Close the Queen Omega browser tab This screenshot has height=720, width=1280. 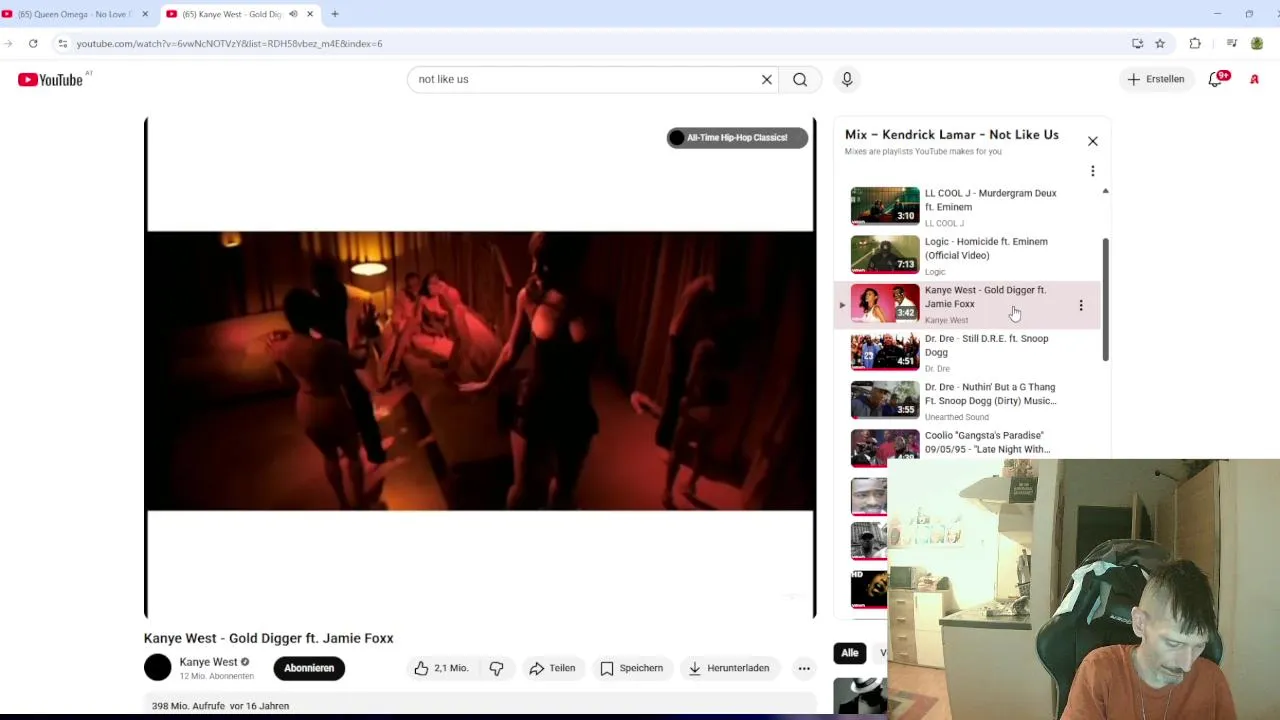pos(145,14)
